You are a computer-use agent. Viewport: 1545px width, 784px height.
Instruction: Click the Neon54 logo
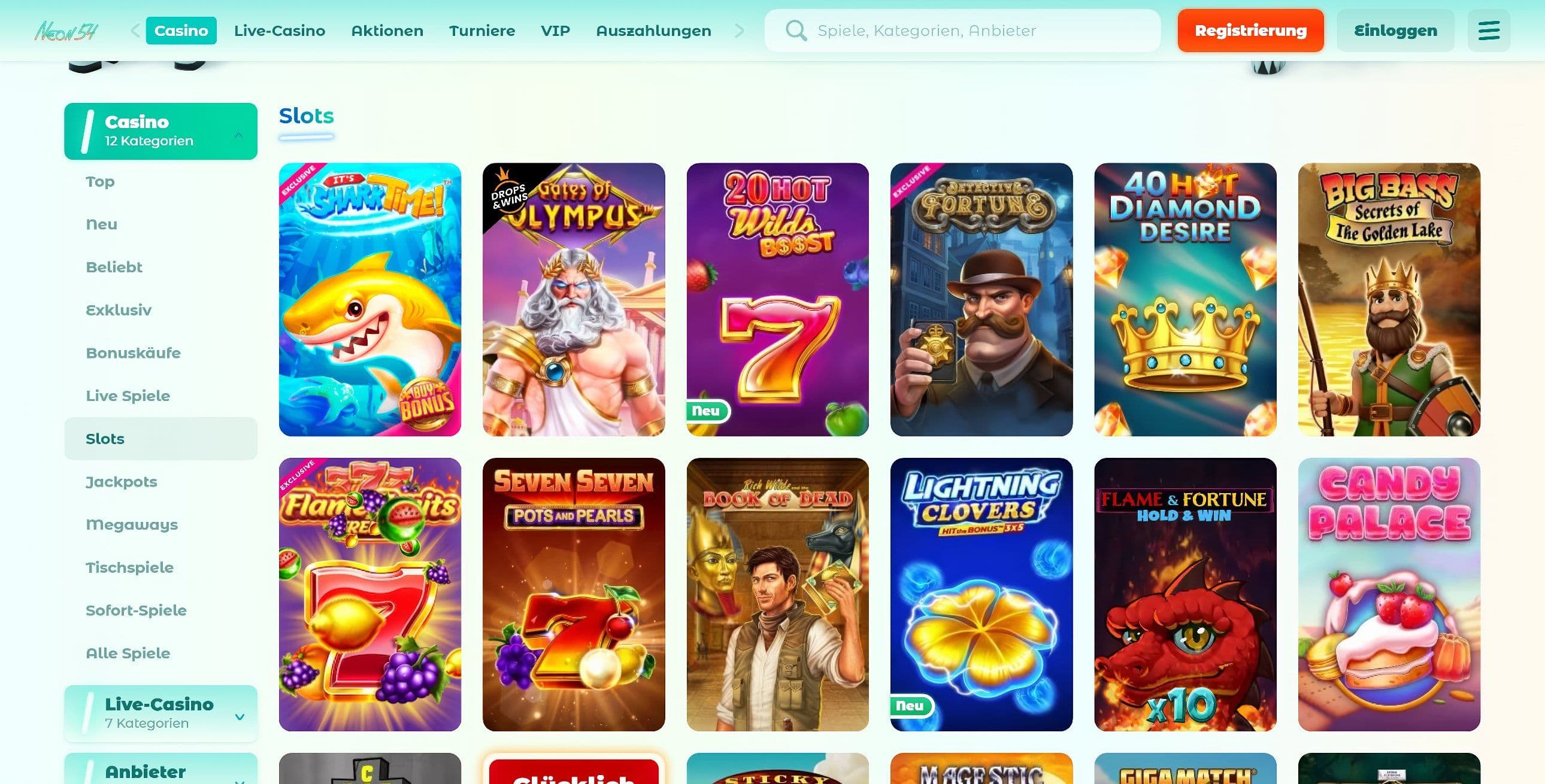pyautogui.click(x=66, y=31)
